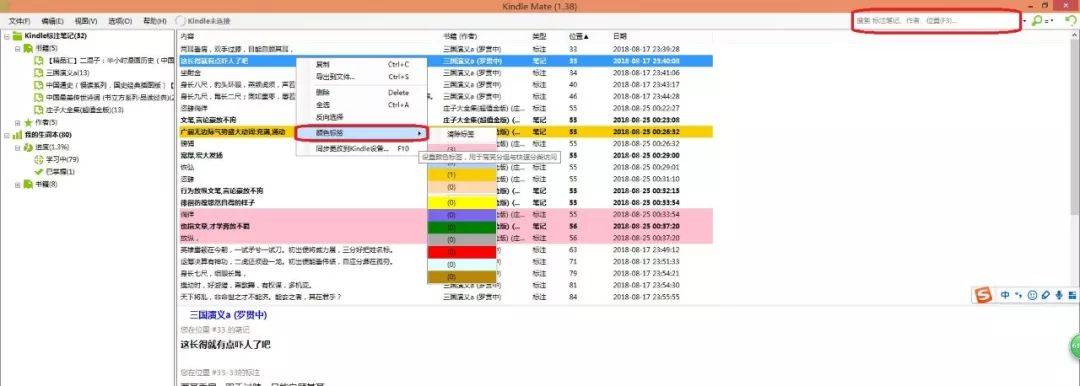Viewport: 1080px width, 386px height.
Task: Open the 编辑(E) menu
Action: 52,21
